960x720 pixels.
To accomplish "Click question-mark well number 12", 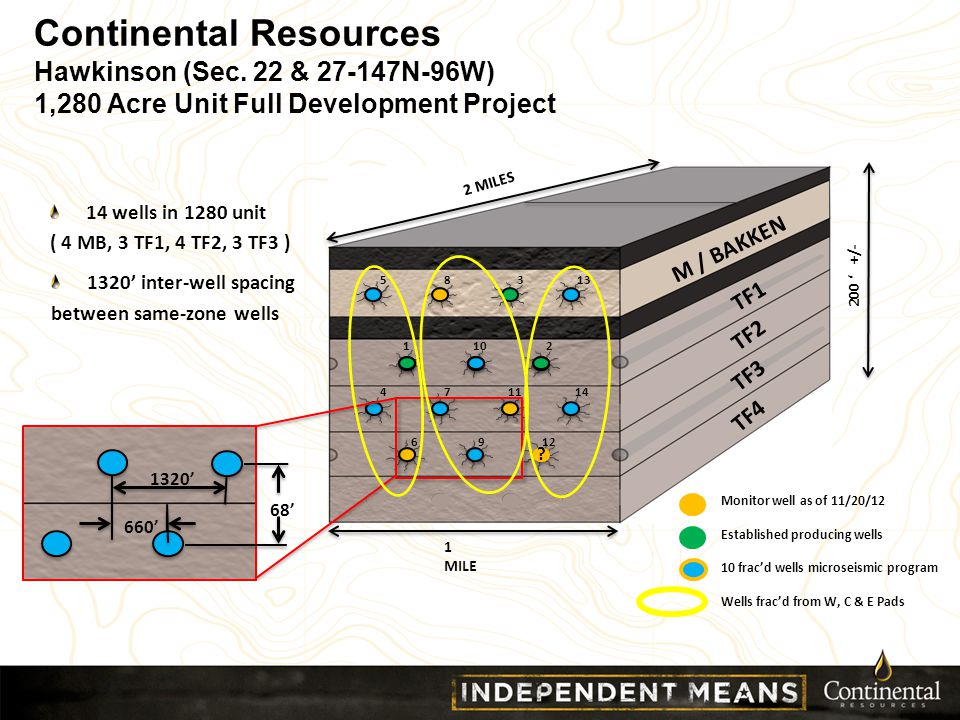I will [541, 454].
